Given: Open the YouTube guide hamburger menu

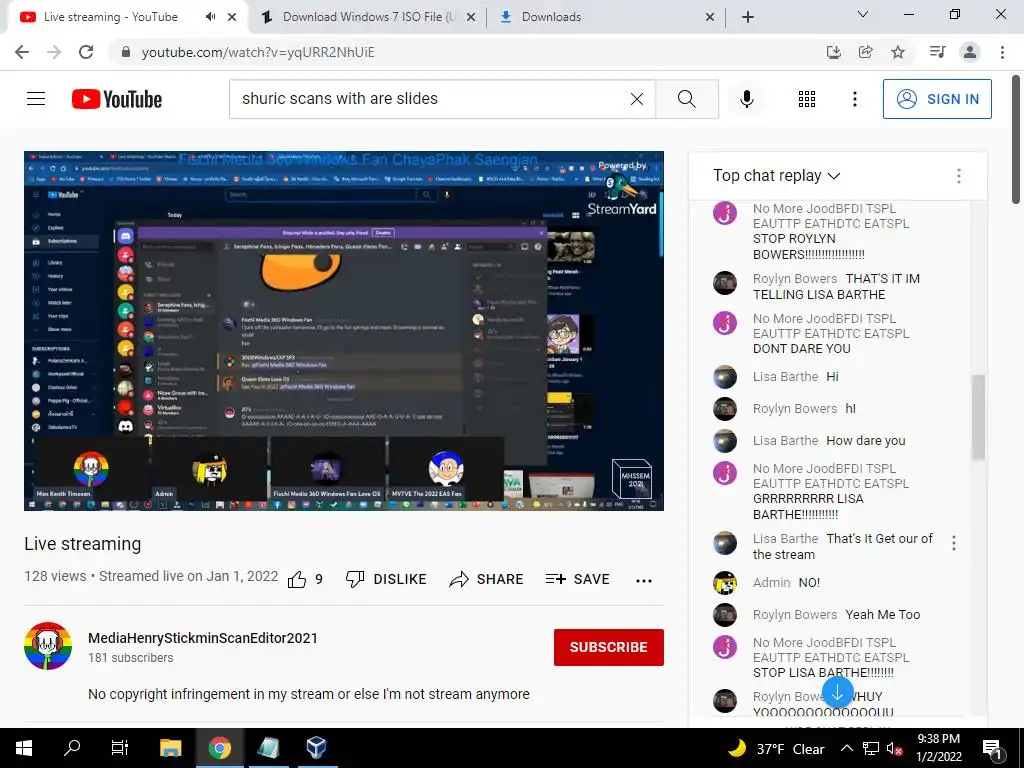Looking at the screenshot, I should [x=36, y=99].
